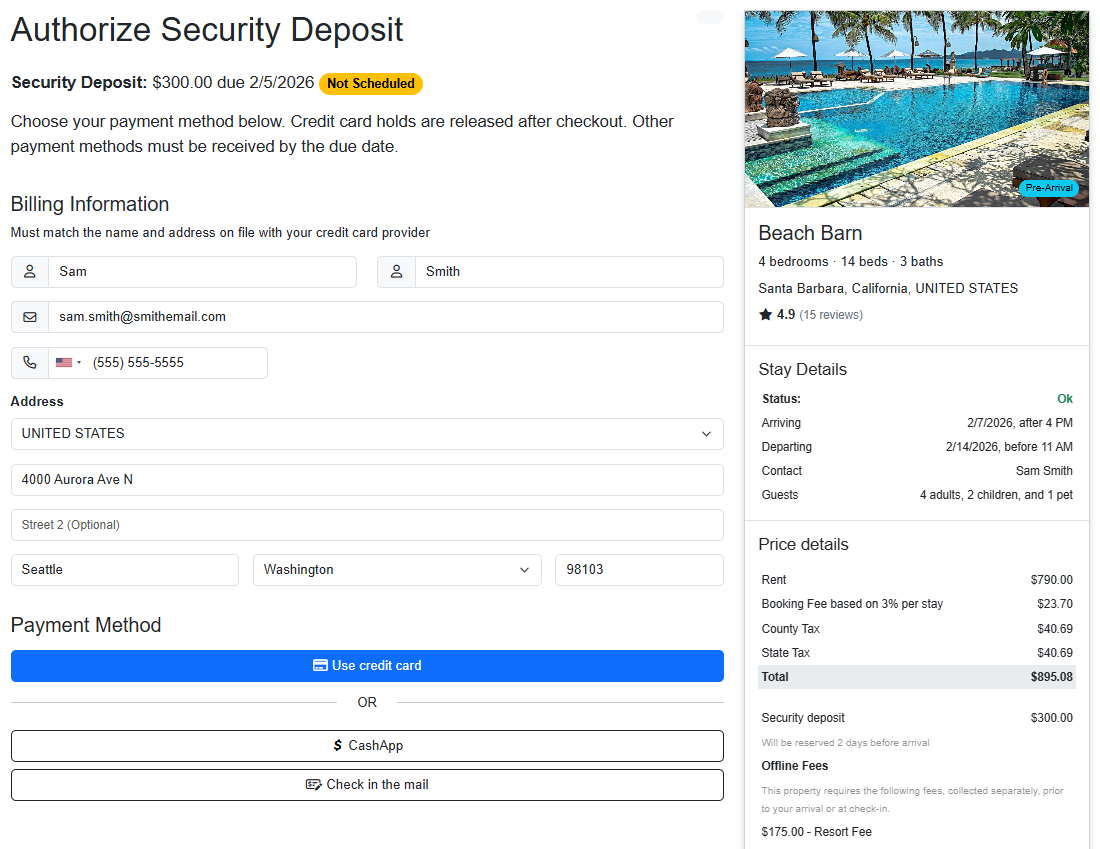Viewport: 1100px width, 849px height.
Task: Open the Washington state dropdown
Action: pyautogui.click(x=396, y=569)
